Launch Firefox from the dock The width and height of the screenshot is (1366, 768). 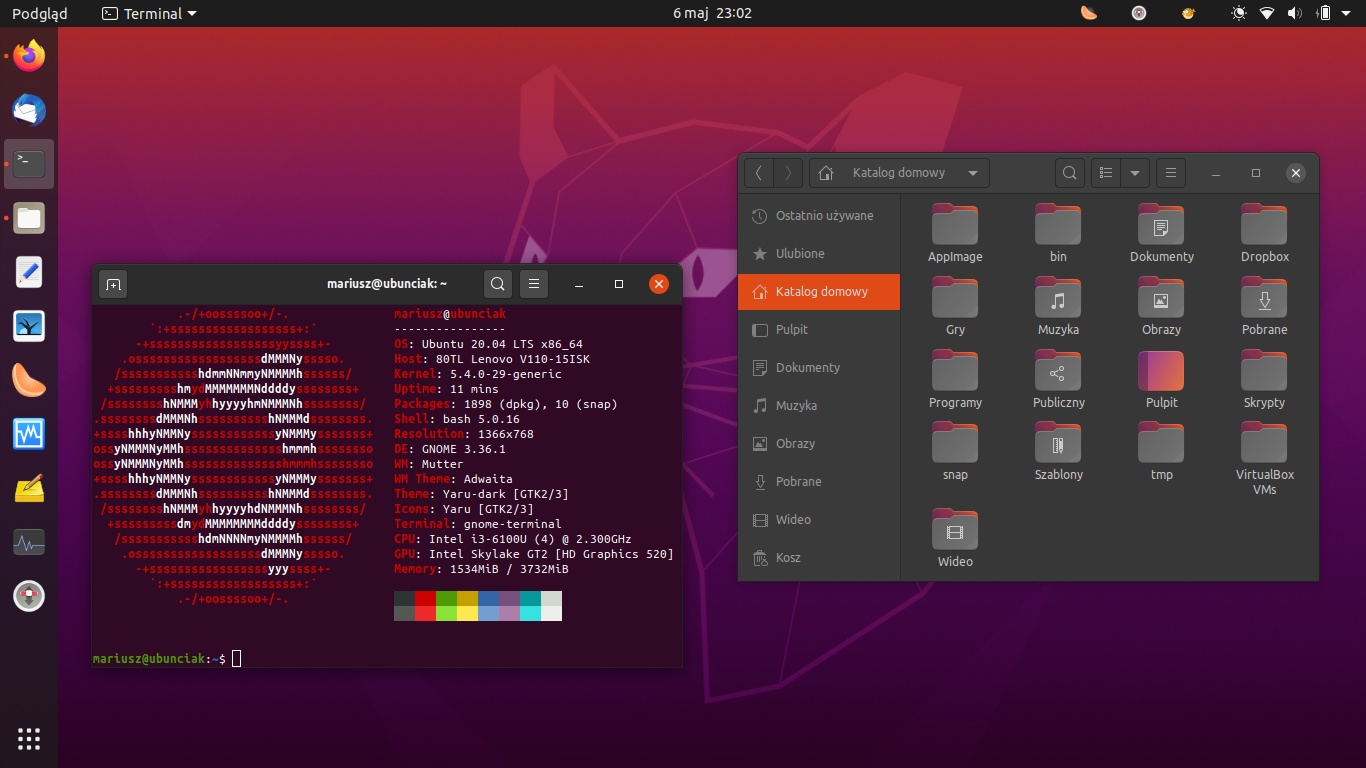[x=29, y=56]
